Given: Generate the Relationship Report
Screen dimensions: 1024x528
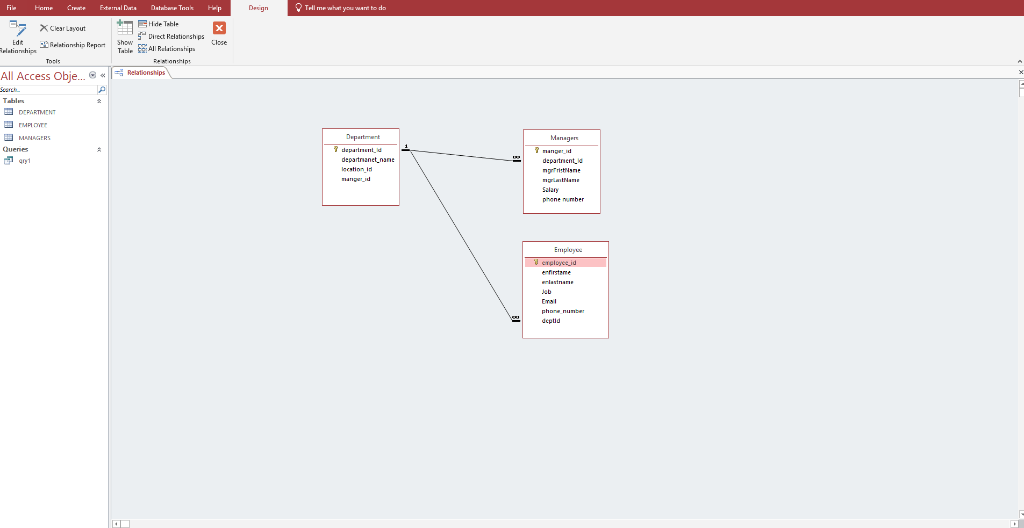Looking at the screenshot, I should click(x=72, y=45).
